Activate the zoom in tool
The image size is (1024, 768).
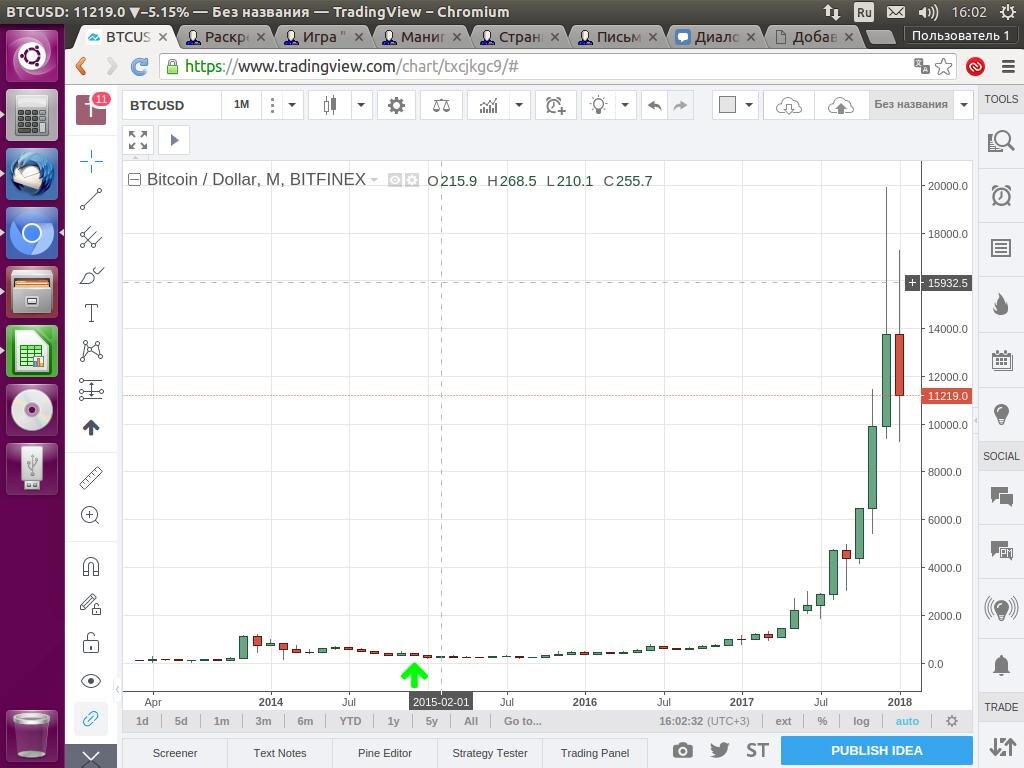91,515
